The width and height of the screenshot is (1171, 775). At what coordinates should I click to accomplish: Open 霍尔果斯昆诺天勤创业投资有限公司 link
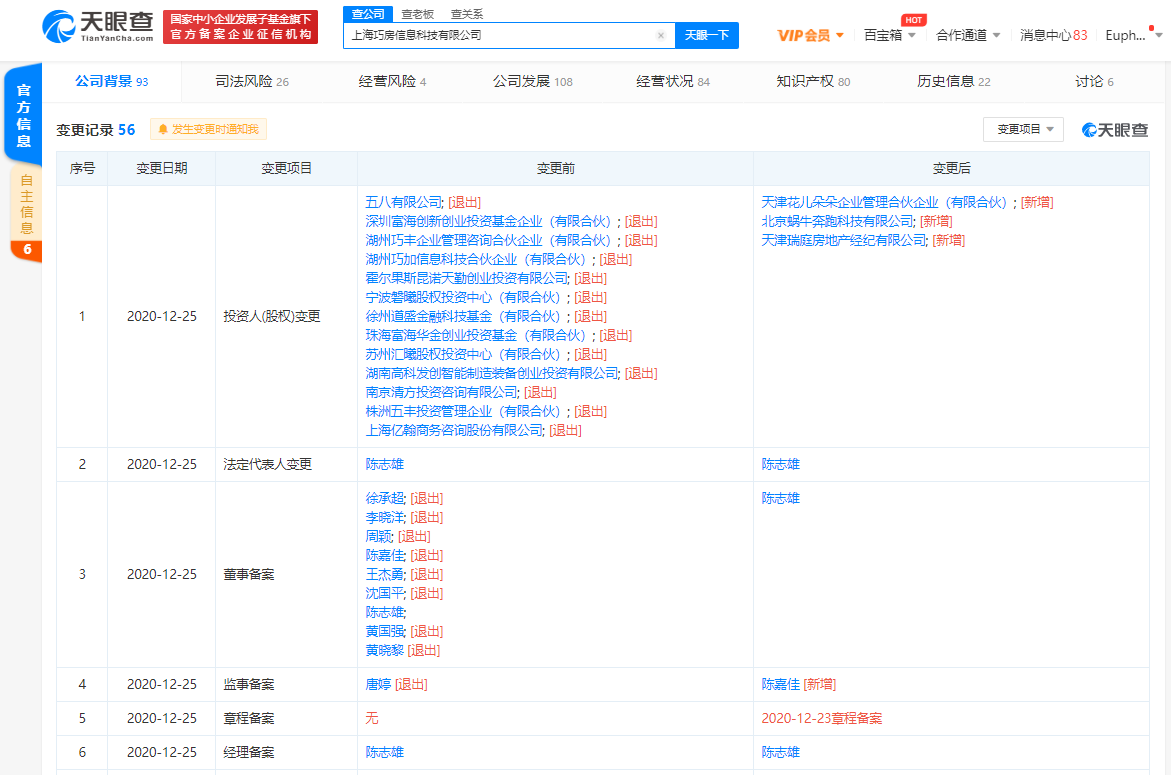[467, 278]
